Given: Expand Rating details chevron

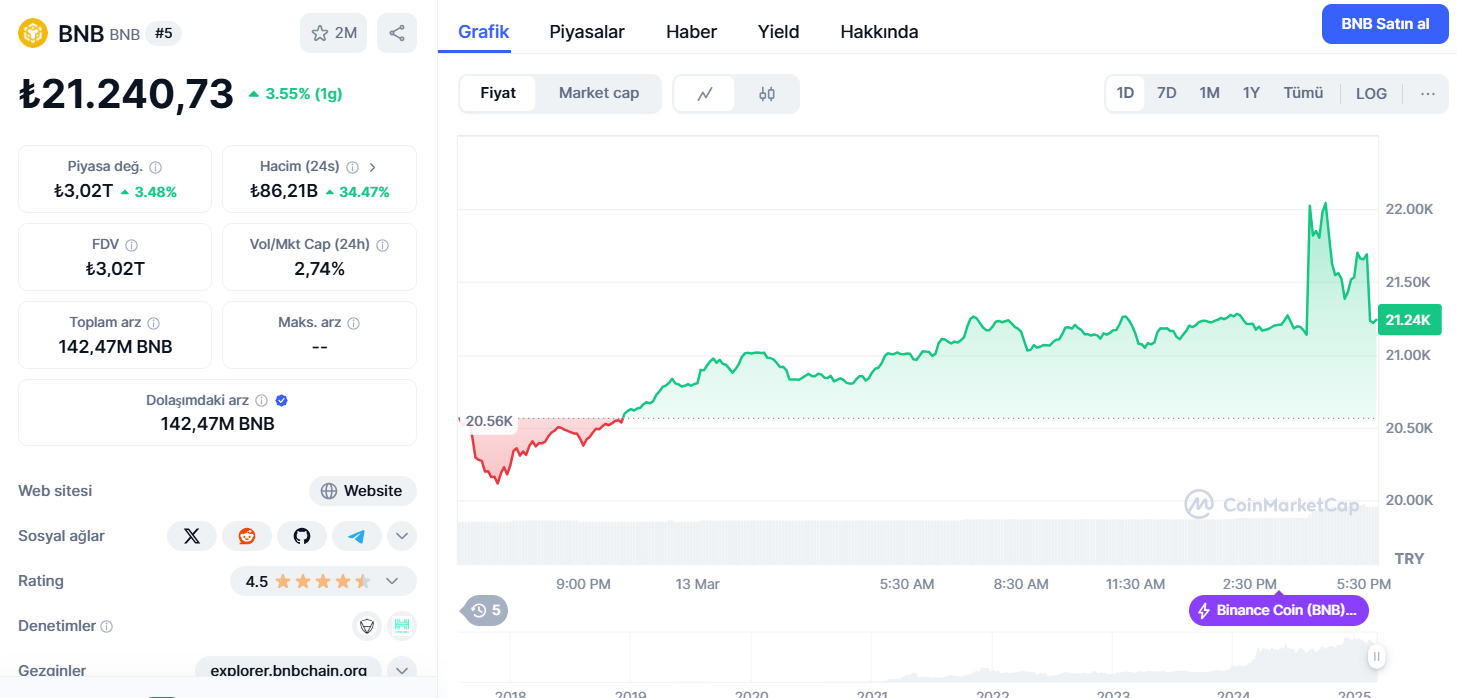Looking at the screenshot, I should click(x=392, y=581).
